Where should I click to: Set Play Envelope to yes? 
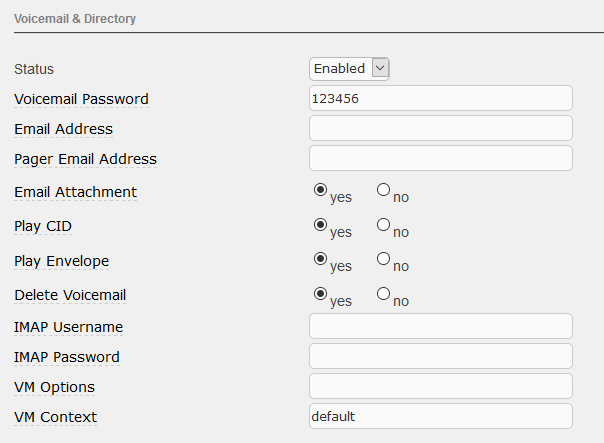click(321, 258)
